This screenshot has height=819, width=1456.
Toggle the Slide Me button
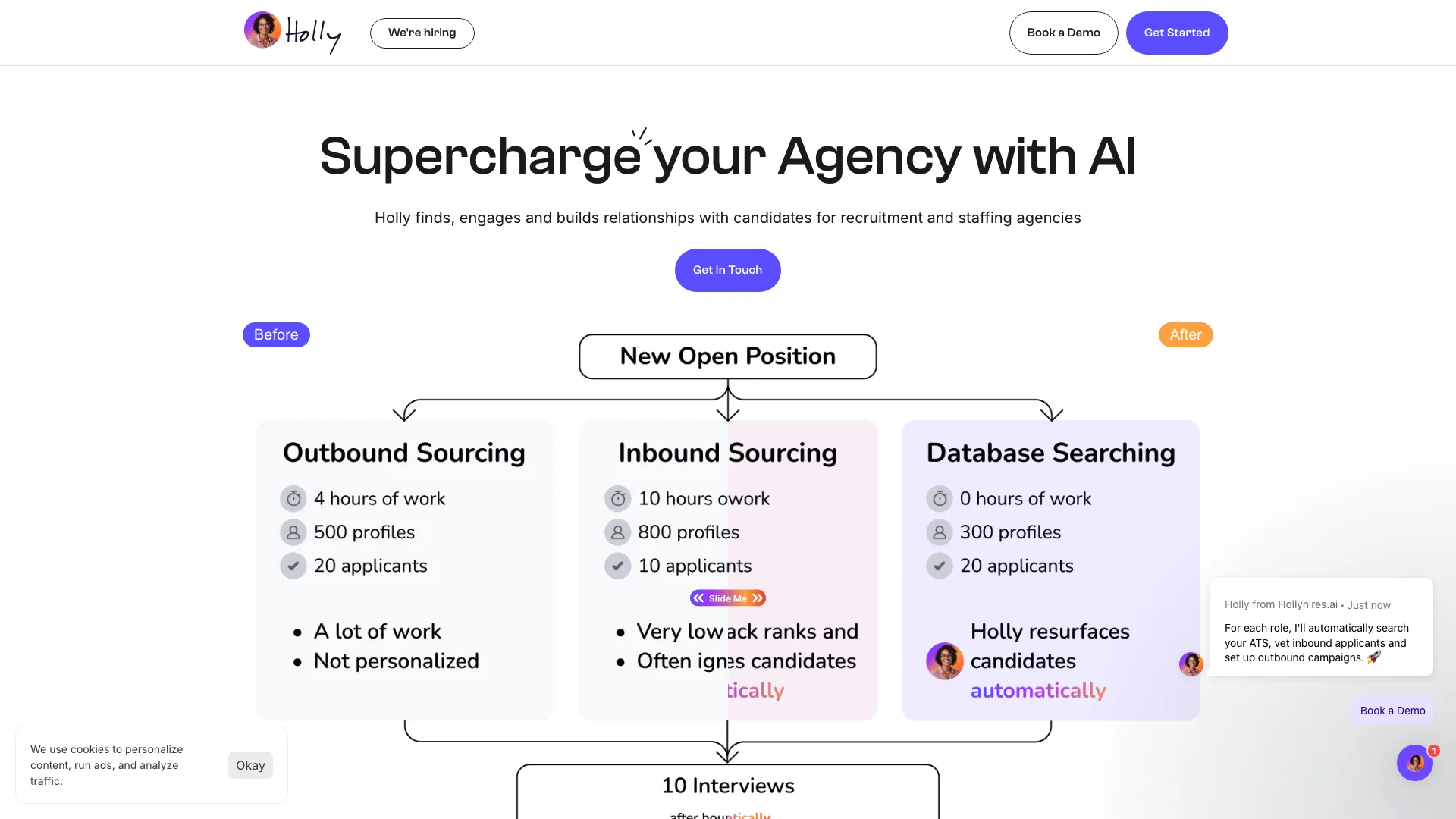(x=727, y=598)
